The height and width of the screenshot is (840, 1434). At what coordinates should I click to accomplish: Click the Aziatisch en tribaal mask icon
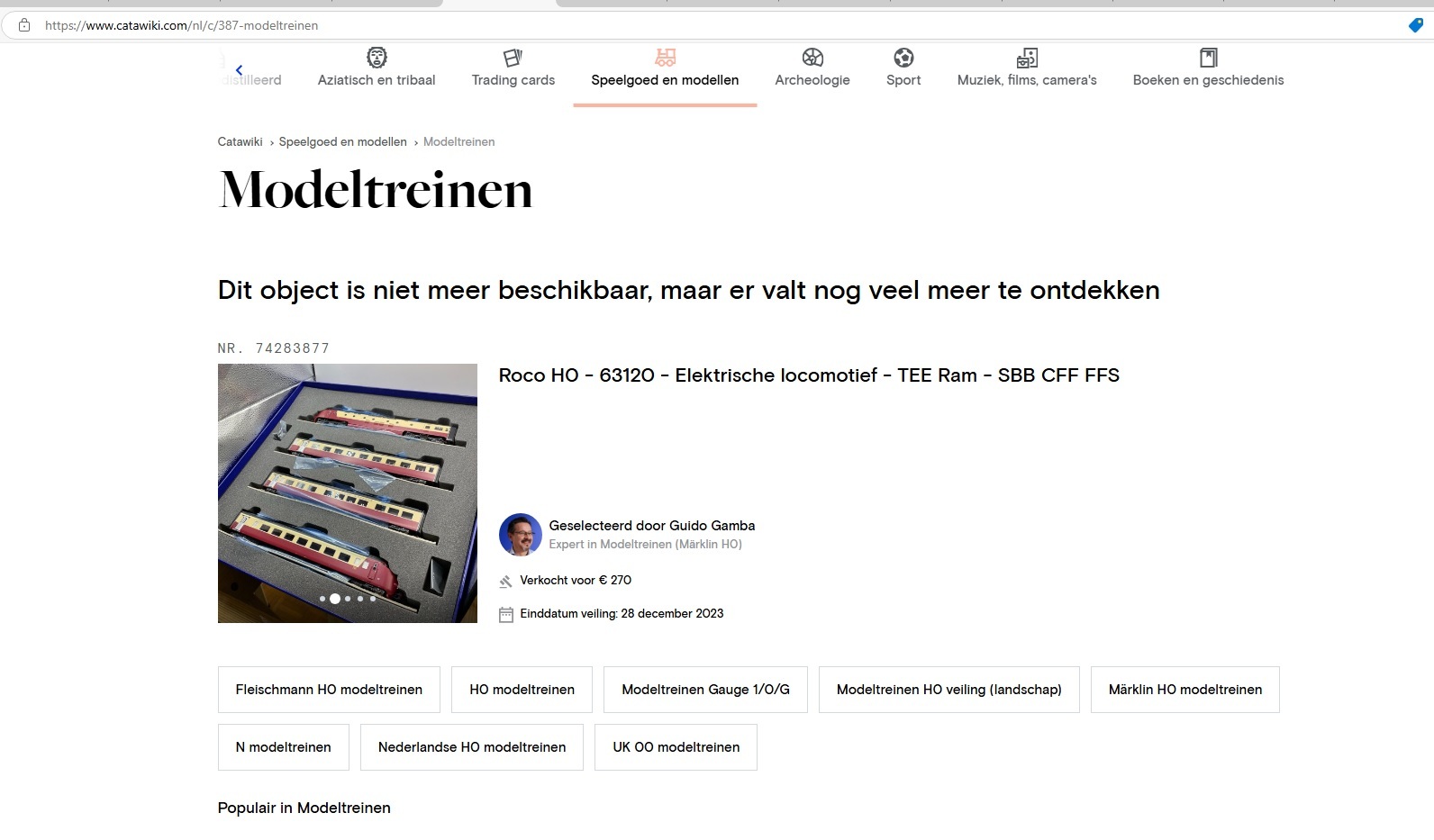(377, 58)
